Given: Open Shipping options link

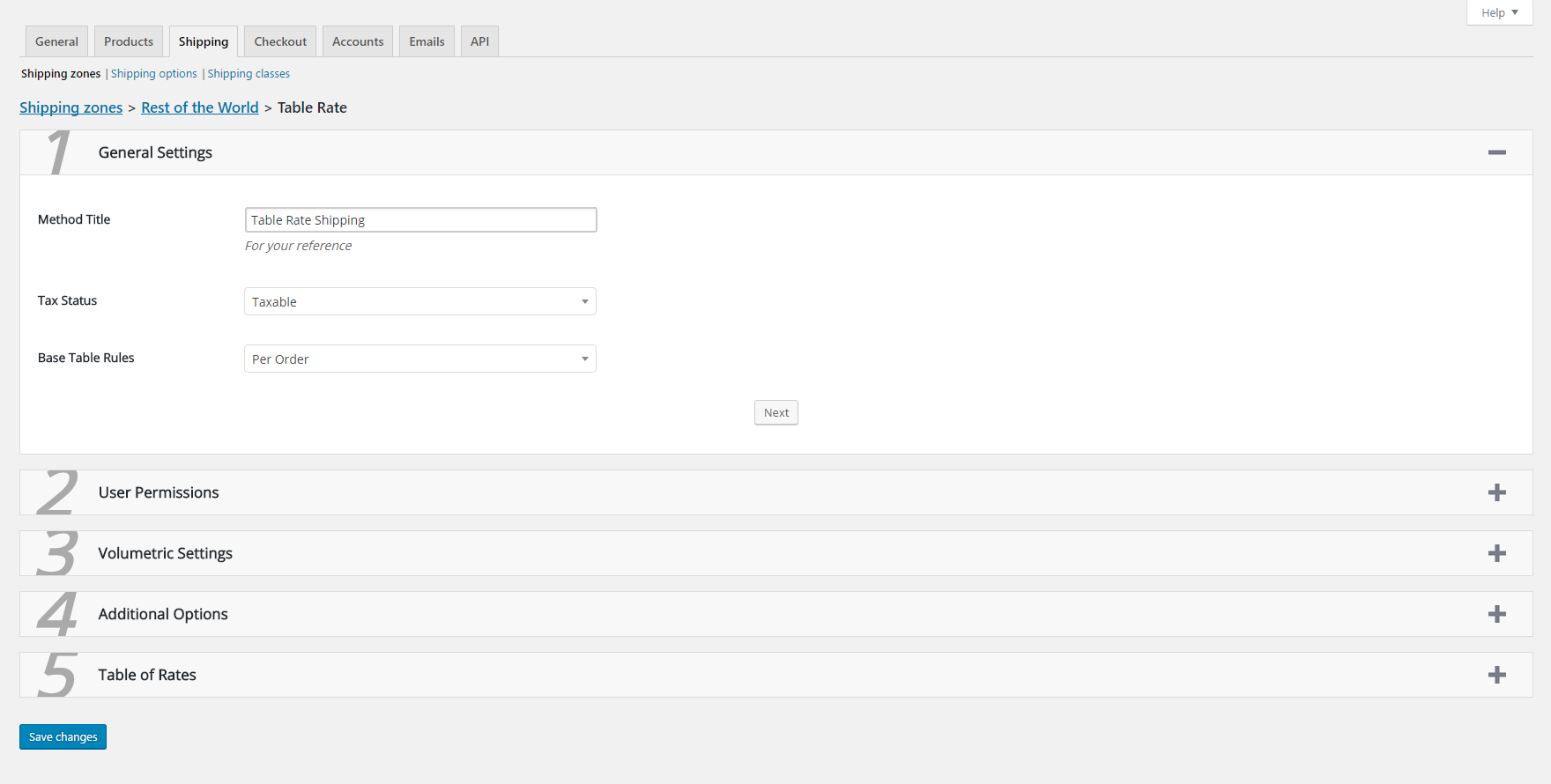Looking at the screenshot, I should pyautogui.click(x=154, y=74).
